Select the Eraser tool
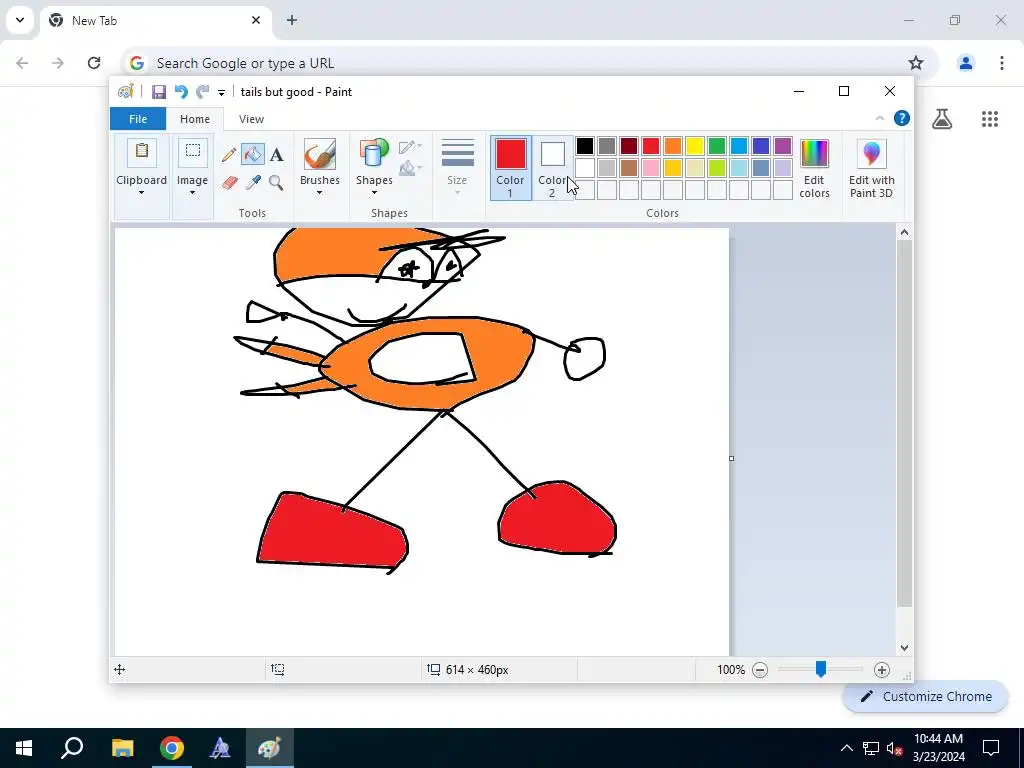The image size is (1024, 768). tap(229, 182)
